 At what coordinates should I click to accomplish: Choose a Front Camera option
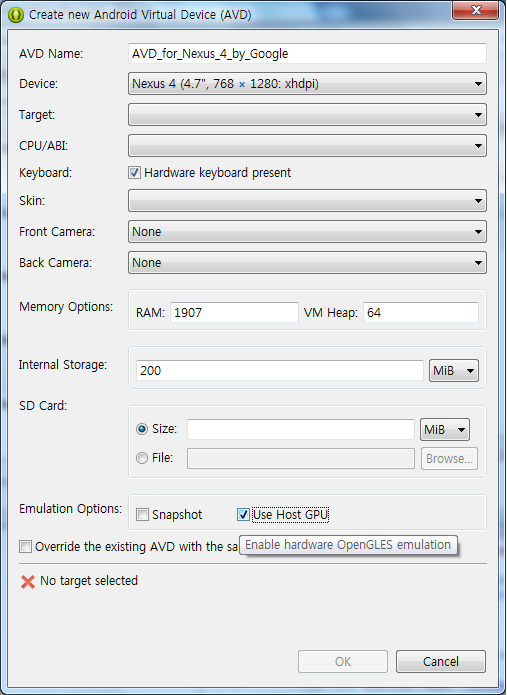pos(307,232)
